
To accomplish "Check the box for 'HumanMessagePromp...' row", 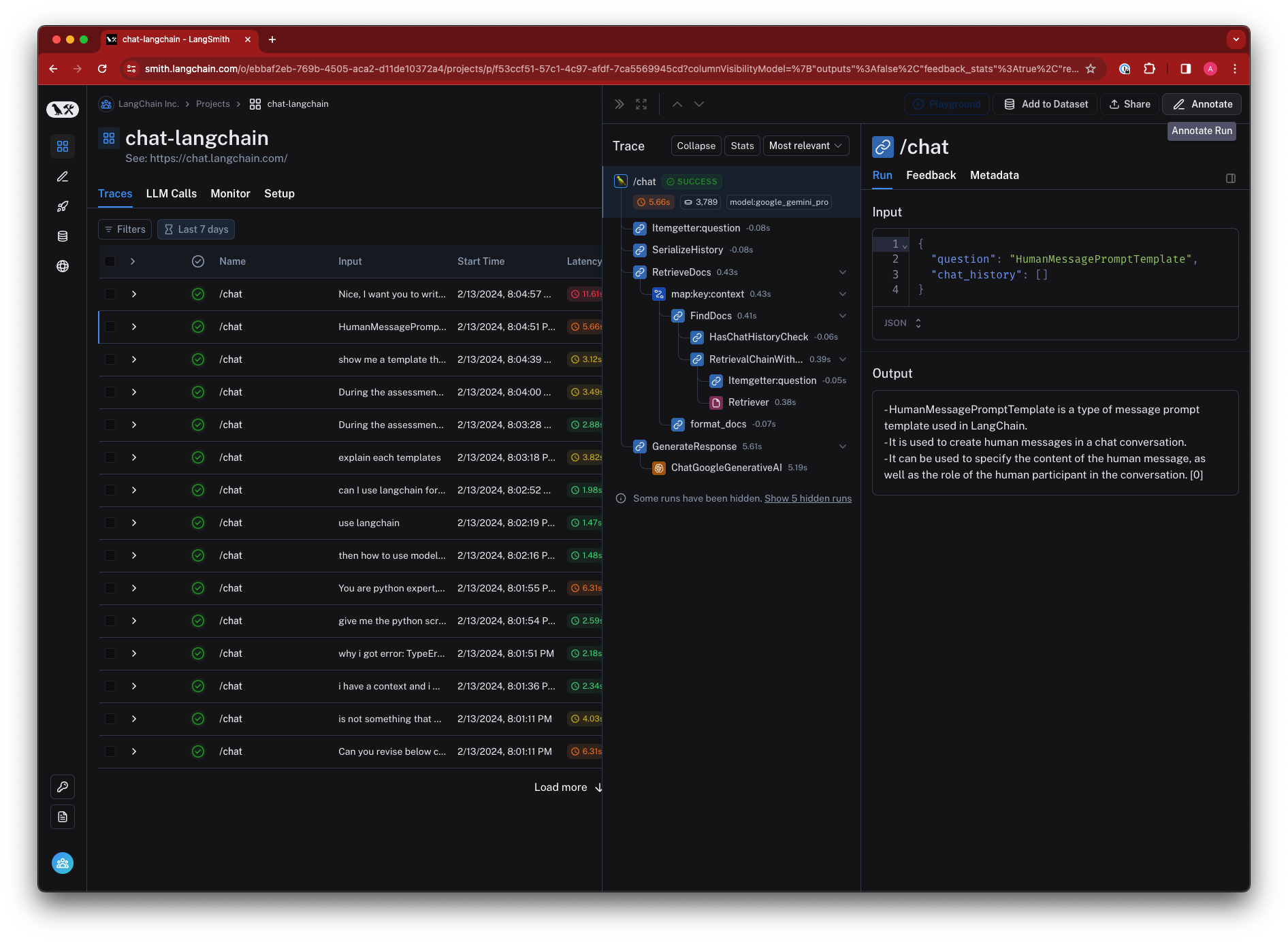I will click(x=110, y=327).
